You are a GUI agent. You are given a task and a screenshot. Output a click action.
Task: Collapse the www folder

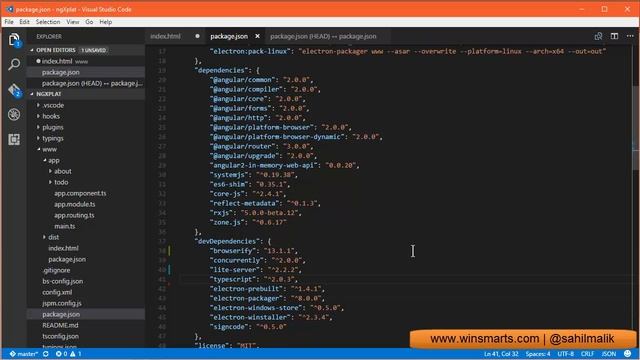[x=38, y=149]
